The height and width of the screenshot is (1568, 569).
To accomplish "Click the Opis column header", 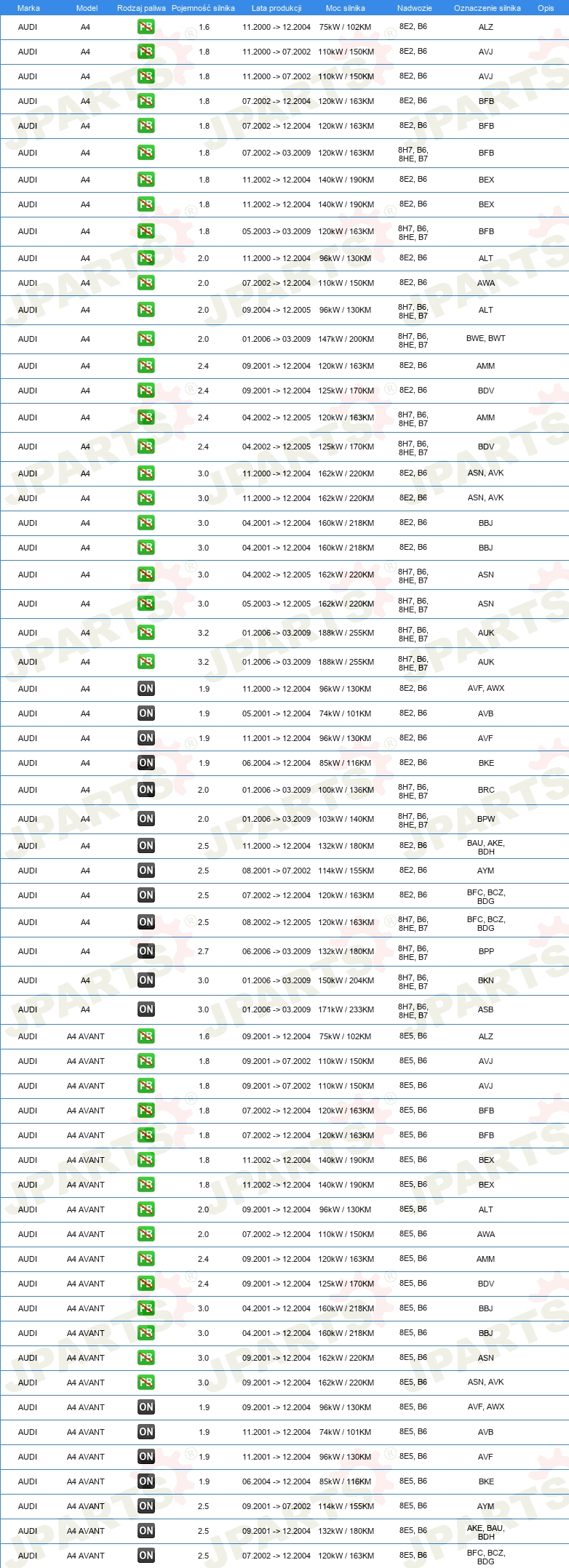I will pyautogui.click(x=546, y=8).
